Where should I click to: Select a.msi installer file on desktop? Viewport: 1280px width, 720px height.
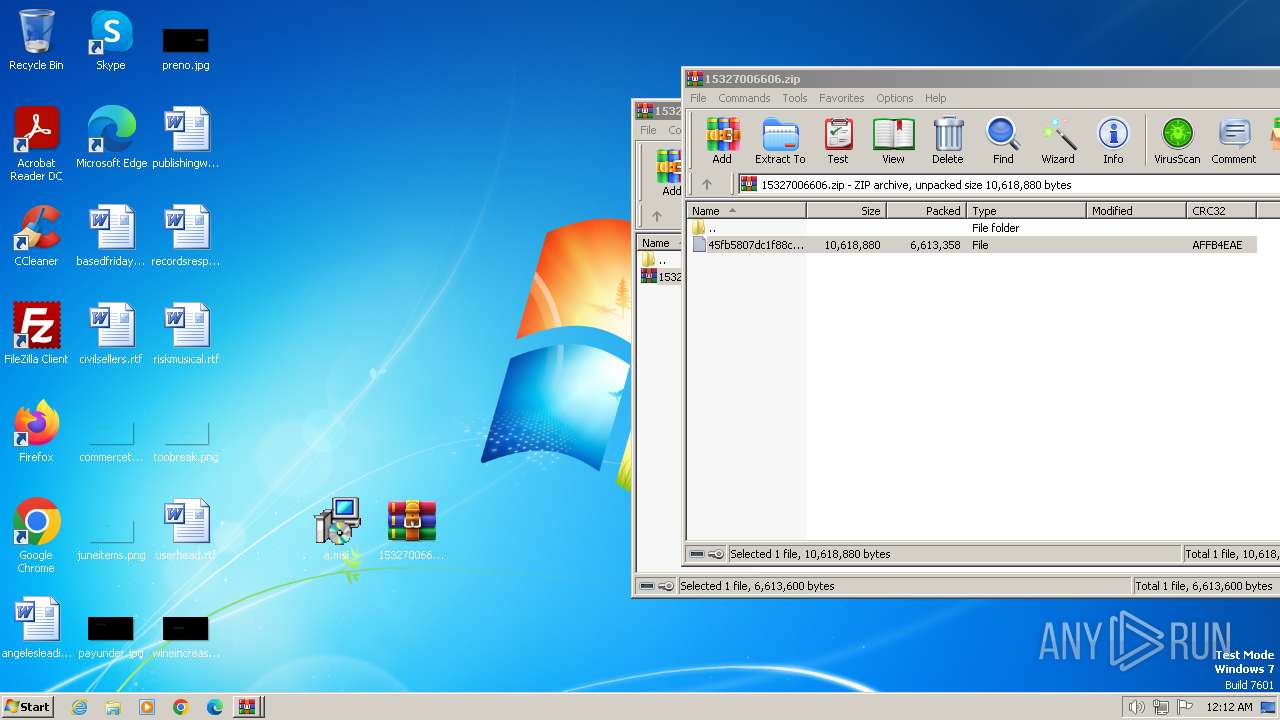336,530
